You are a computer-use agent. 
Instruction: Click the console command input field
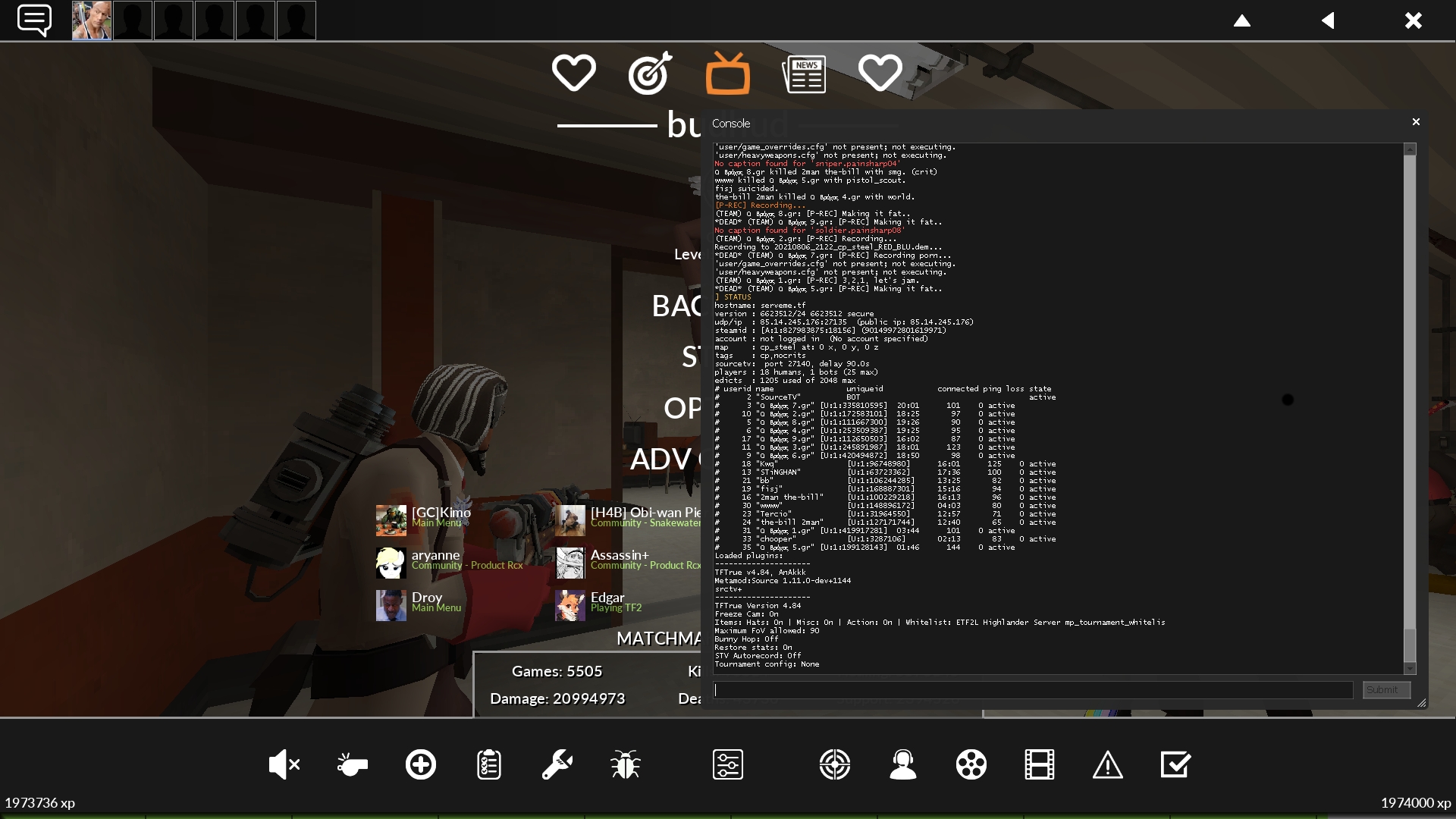1033,690
